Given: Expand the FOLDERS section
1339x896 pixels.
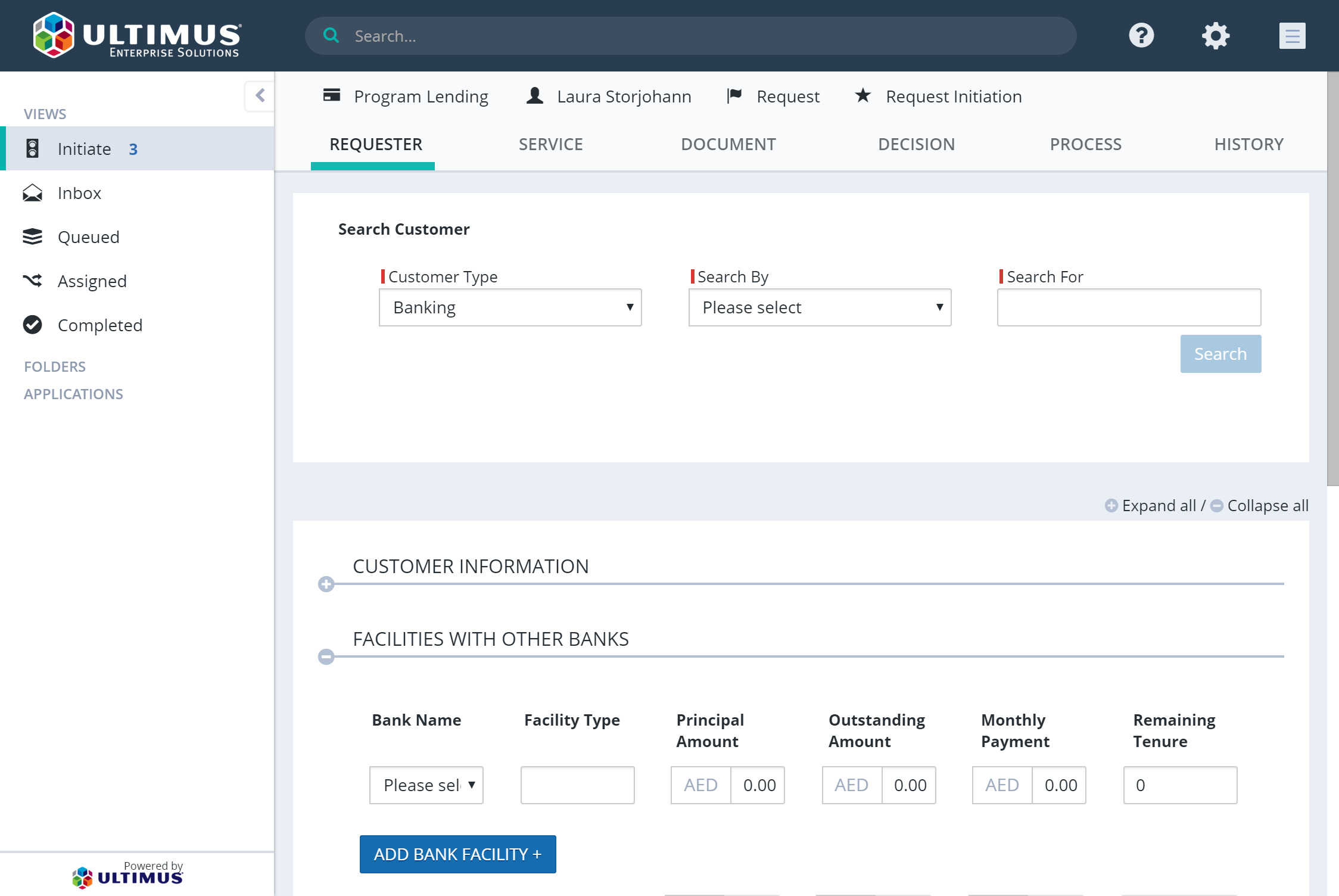Looking at the screenshot, I should pos(55,366).
